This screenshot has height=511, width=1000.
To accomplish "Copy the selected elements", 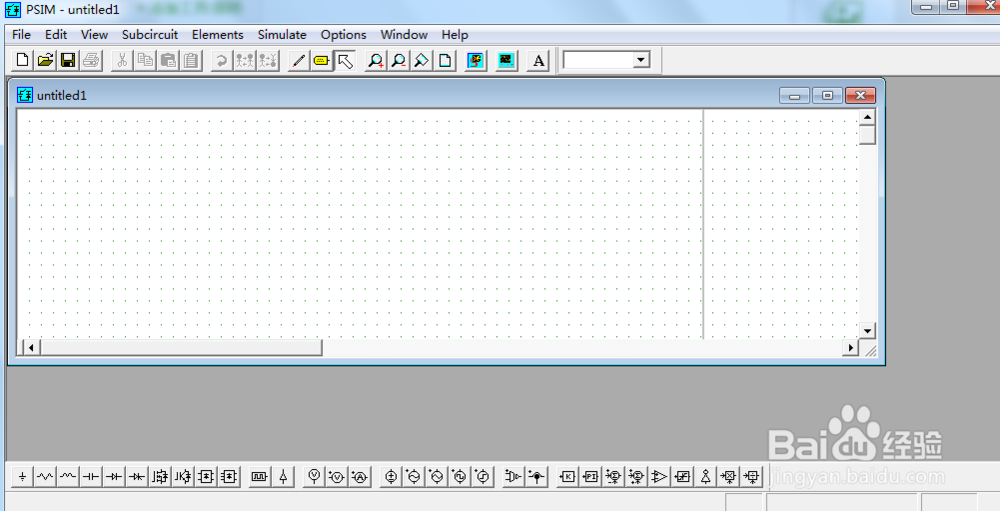I will click(x=145, y=61).
